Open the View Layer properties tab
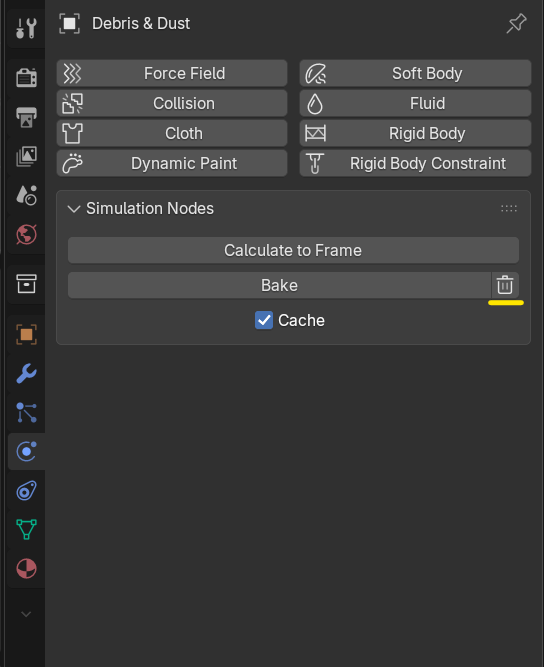Screen dimensions: 544x667 coord(26,156)
